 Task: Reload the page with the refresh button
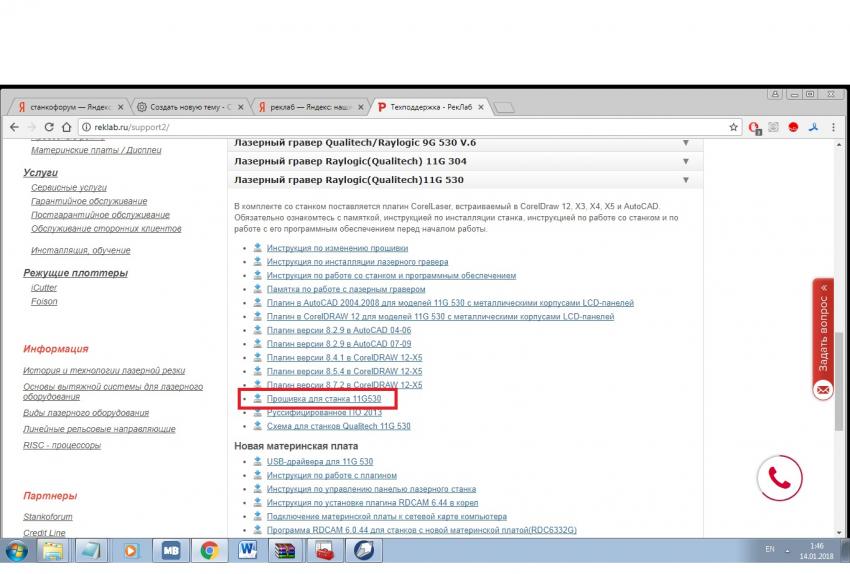[x=49, y=127]
